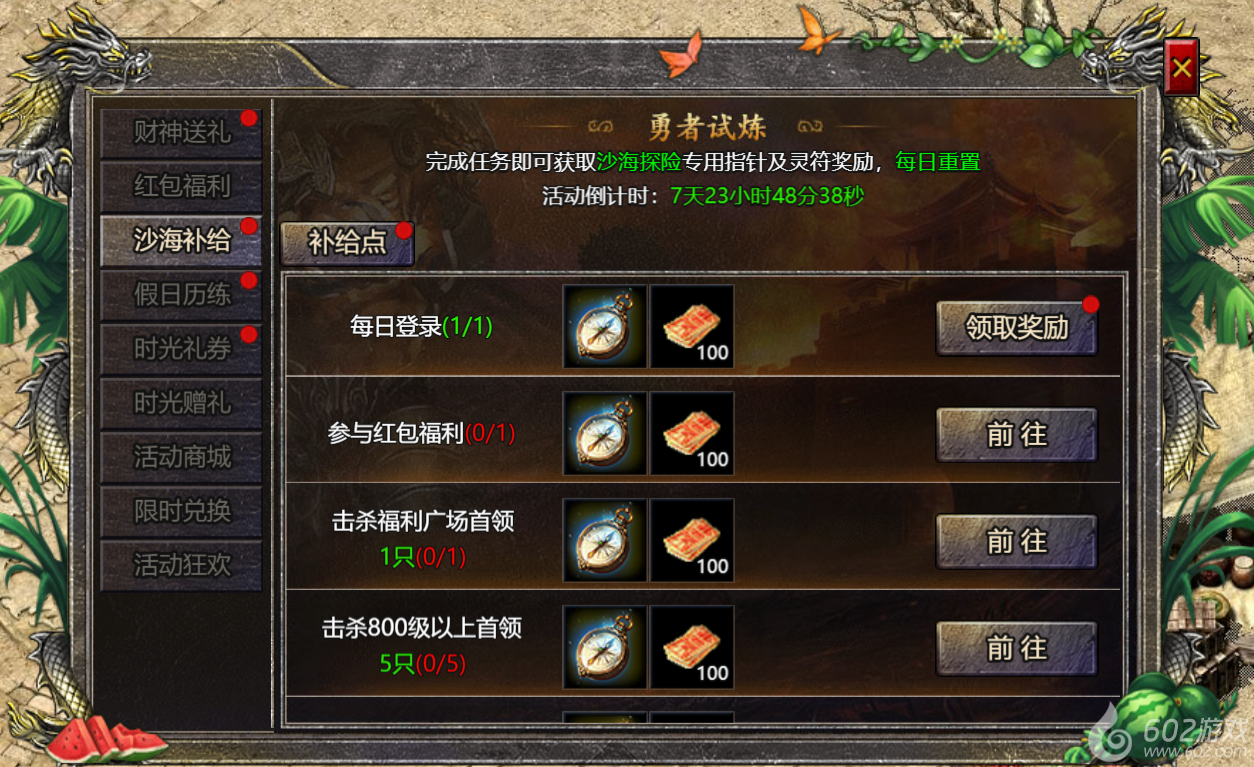
Task: Click talisman reward in 击杀福利广场首领 row
Action: pos(692,540)
